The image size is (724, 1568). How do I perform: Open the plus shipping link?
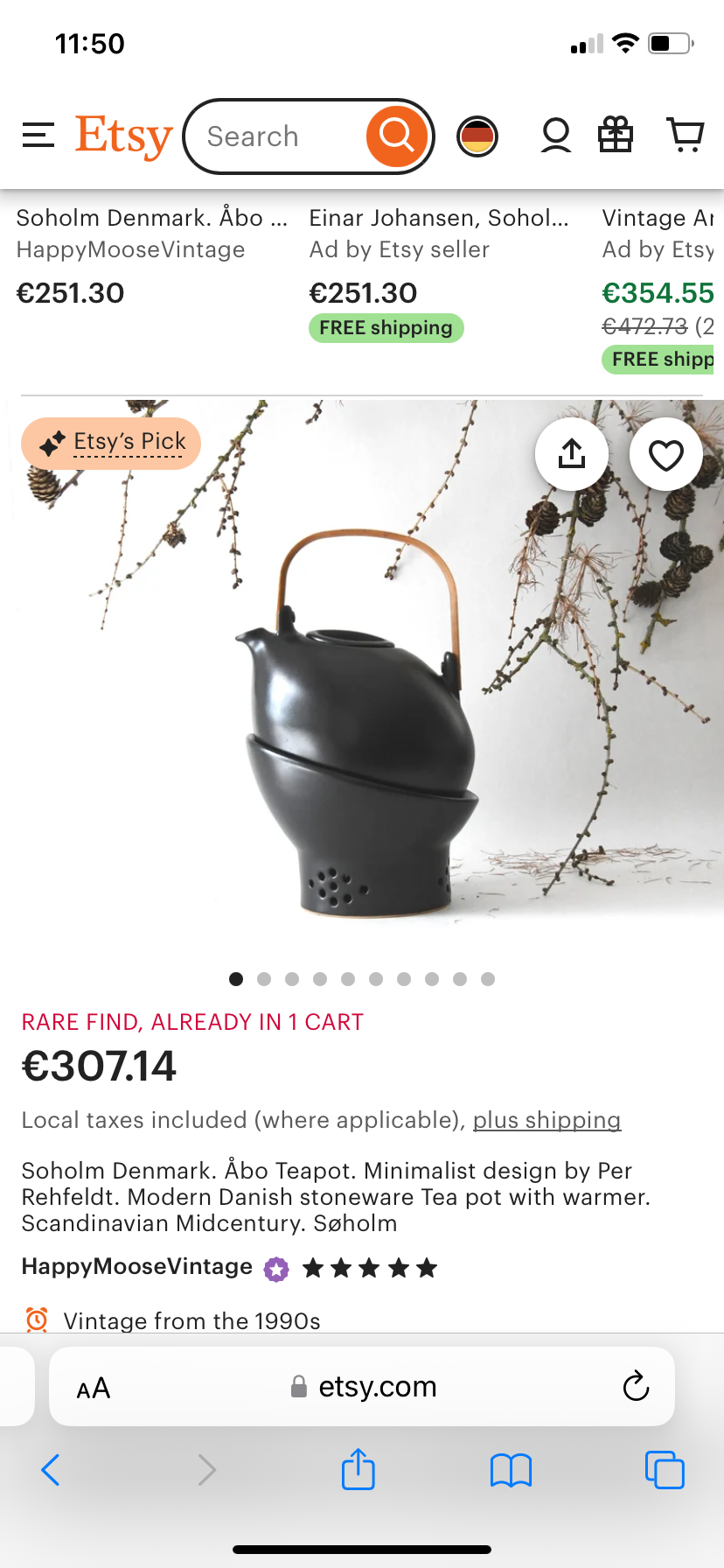[x=547, y=1120]
